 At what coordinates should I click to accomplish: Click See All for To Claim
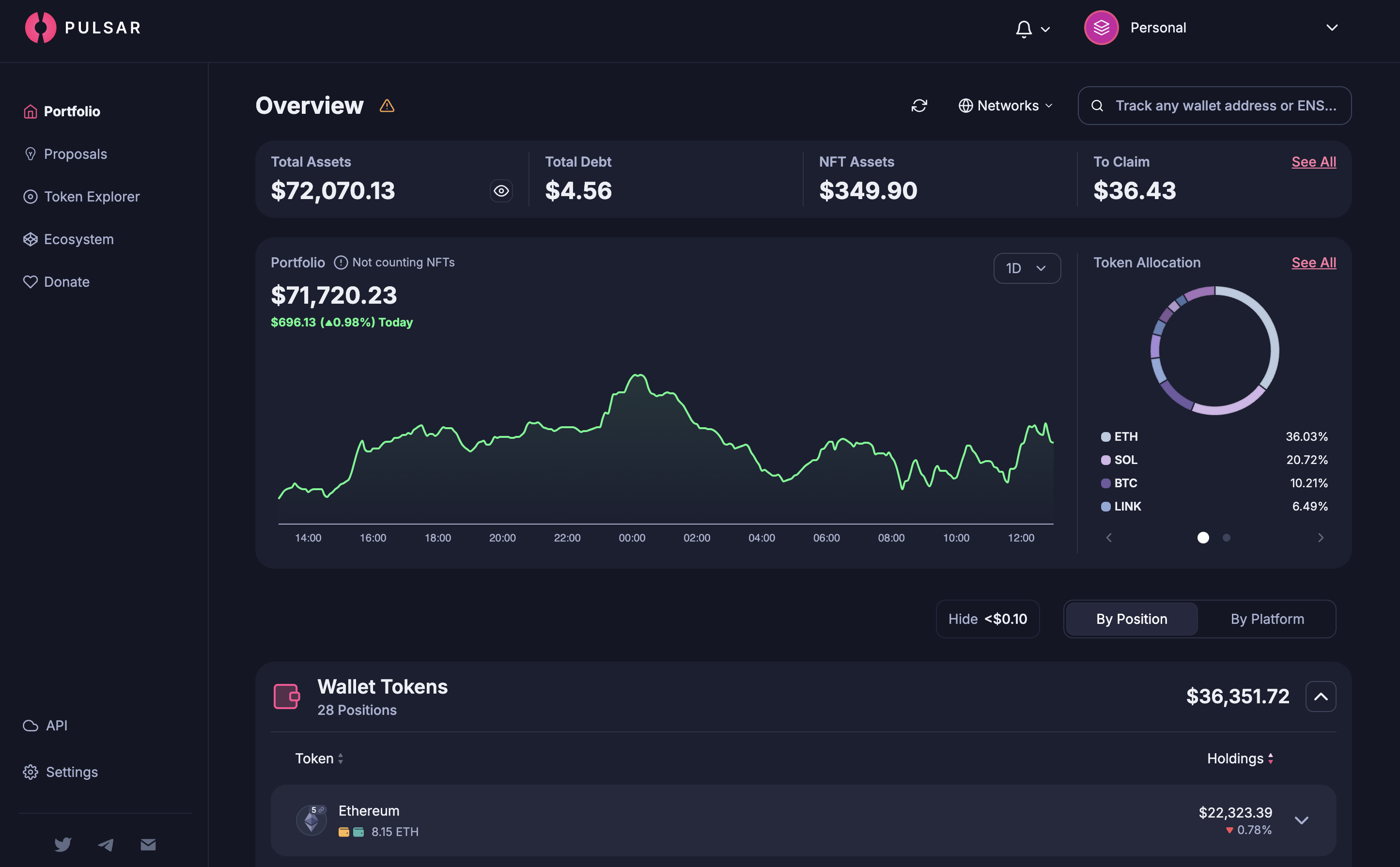point(1313,162)
